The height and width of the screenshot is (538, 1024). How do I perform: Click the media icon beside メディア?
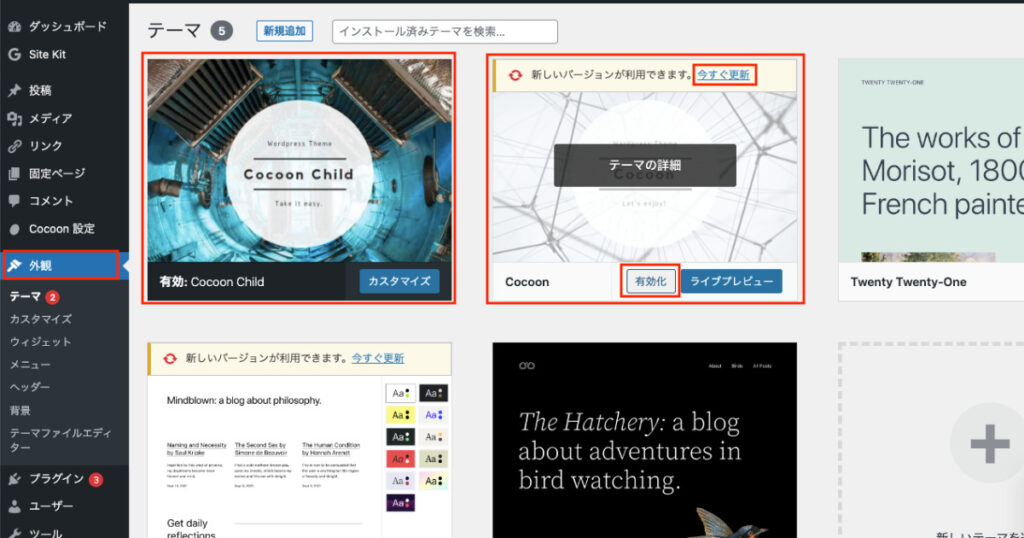pos(14,119)
